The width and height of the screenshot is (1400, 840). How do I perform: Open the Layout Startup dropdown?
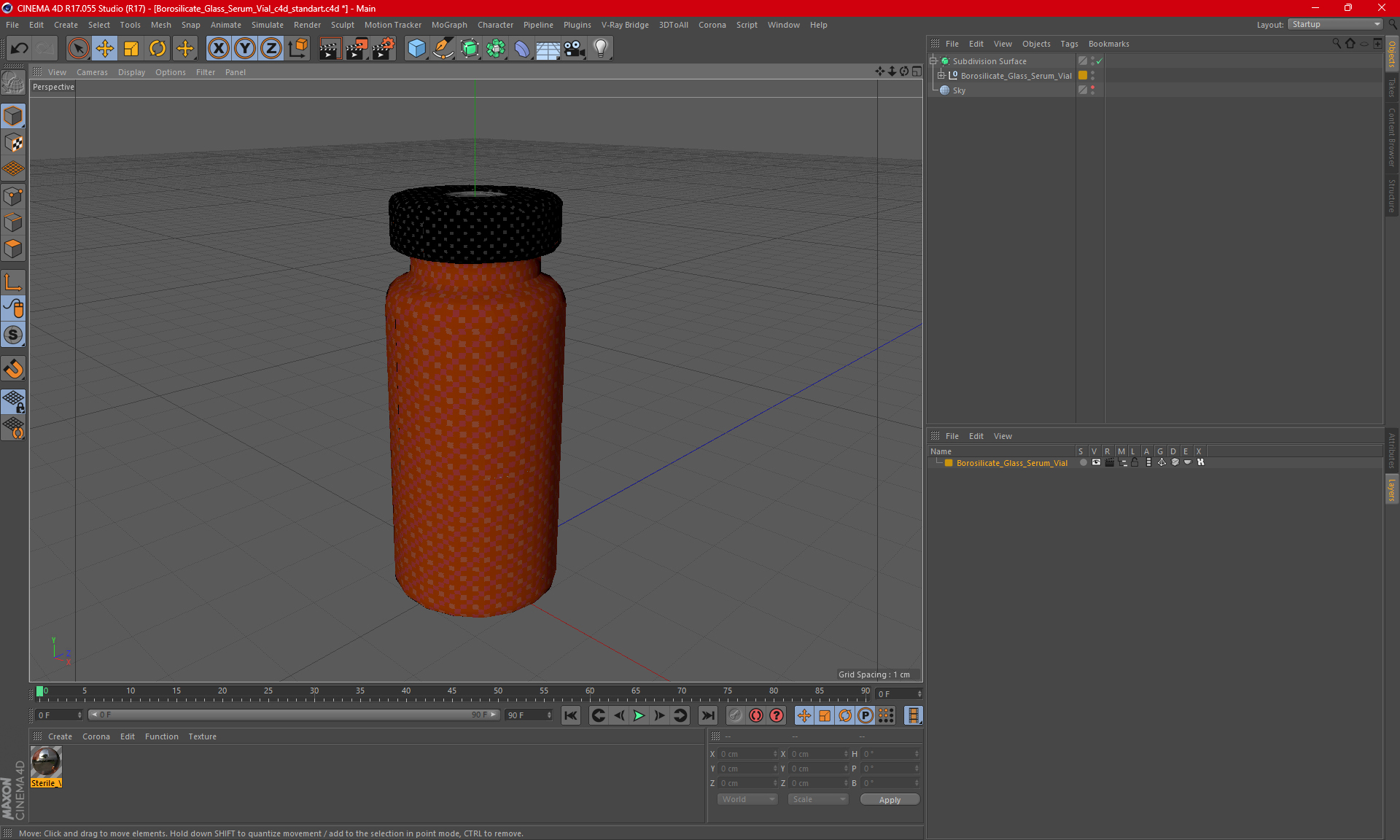[1335, 24]
